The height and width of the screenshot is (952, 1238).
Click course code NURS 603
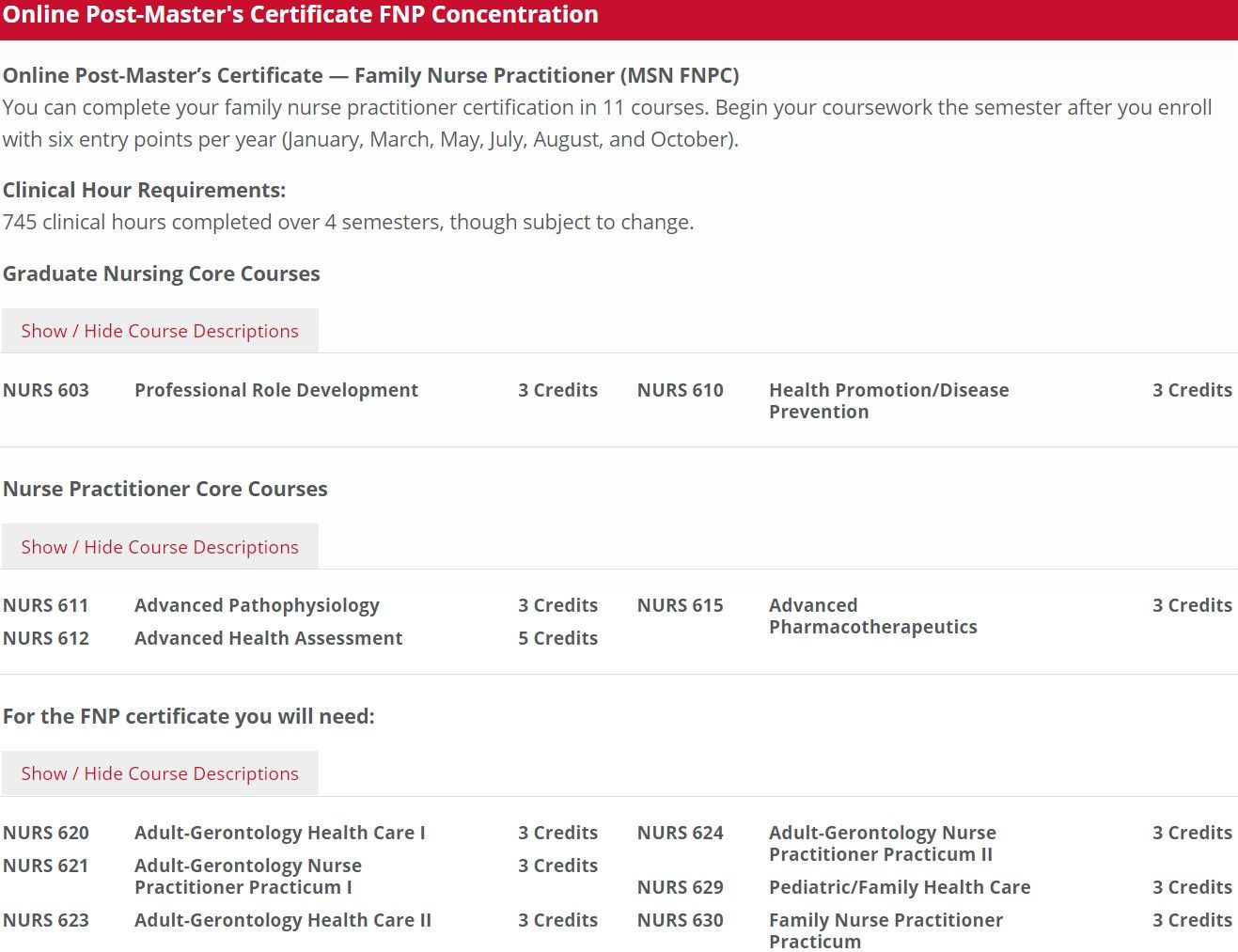[x=46, y=390]
